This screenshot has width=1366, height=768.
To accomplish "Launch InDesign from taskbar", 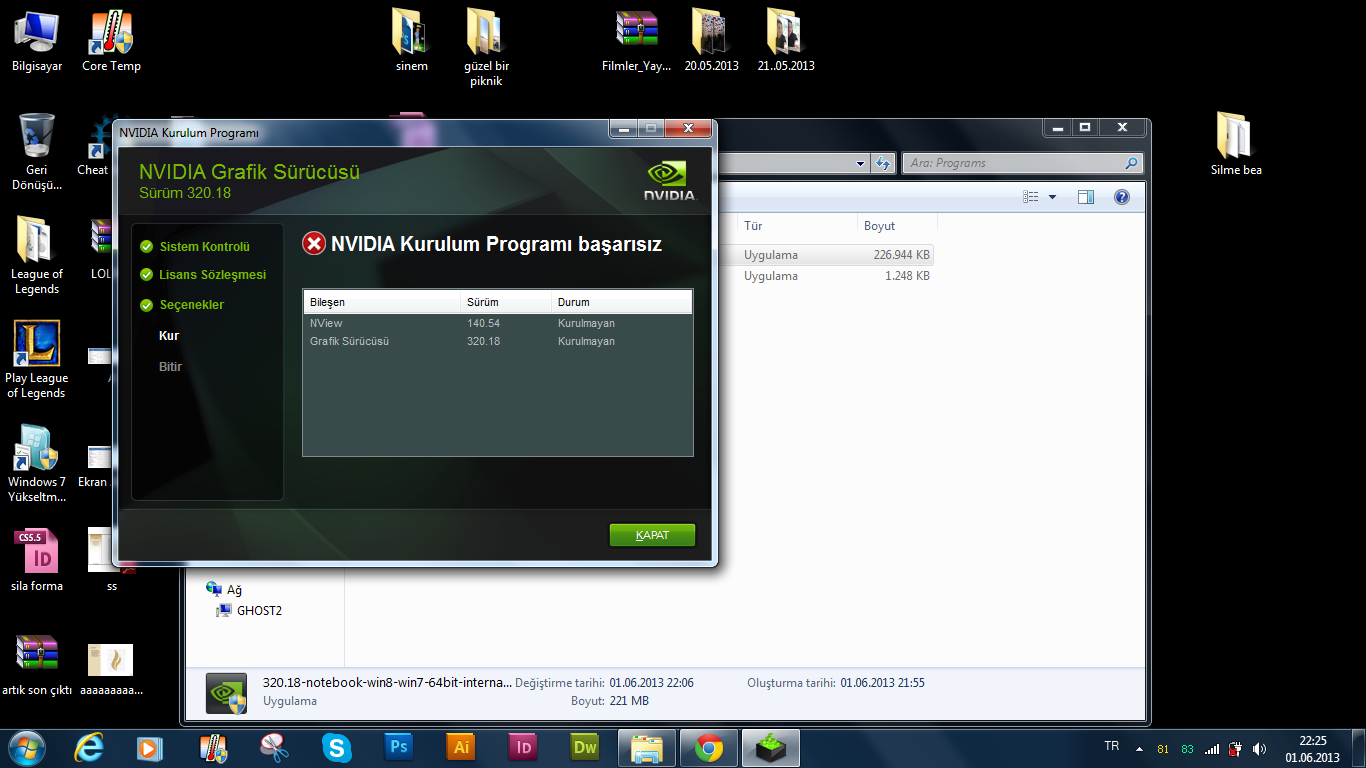I will (522, 747).
